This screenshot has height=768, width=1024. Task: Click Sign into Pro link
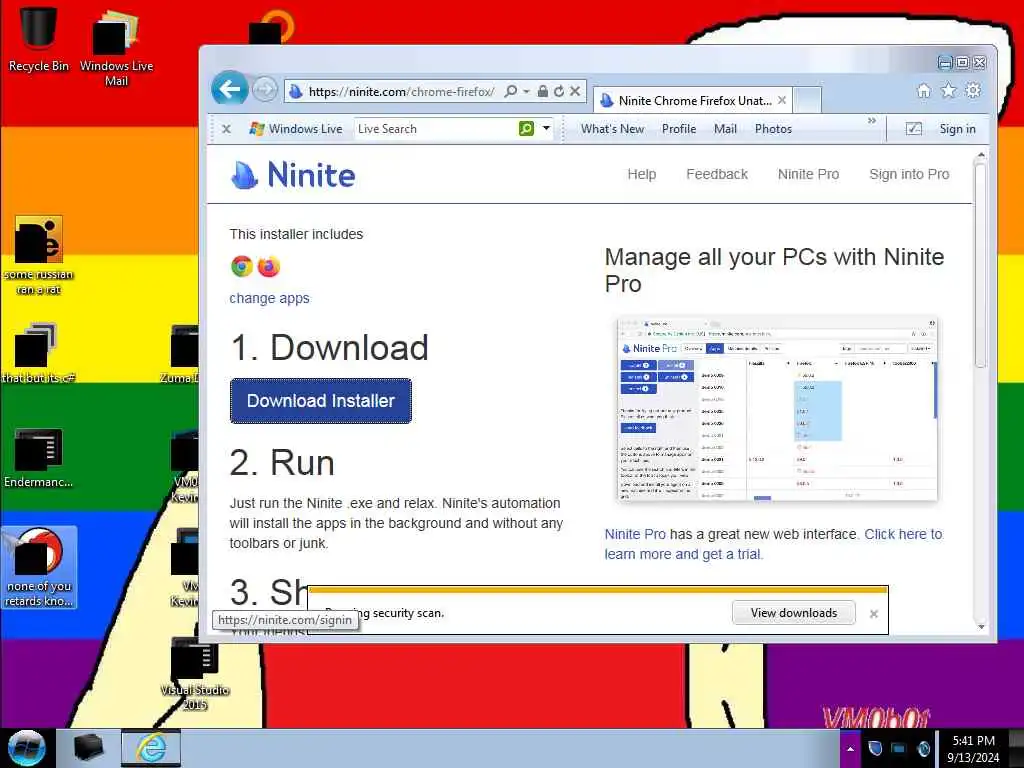click(909, 174)
